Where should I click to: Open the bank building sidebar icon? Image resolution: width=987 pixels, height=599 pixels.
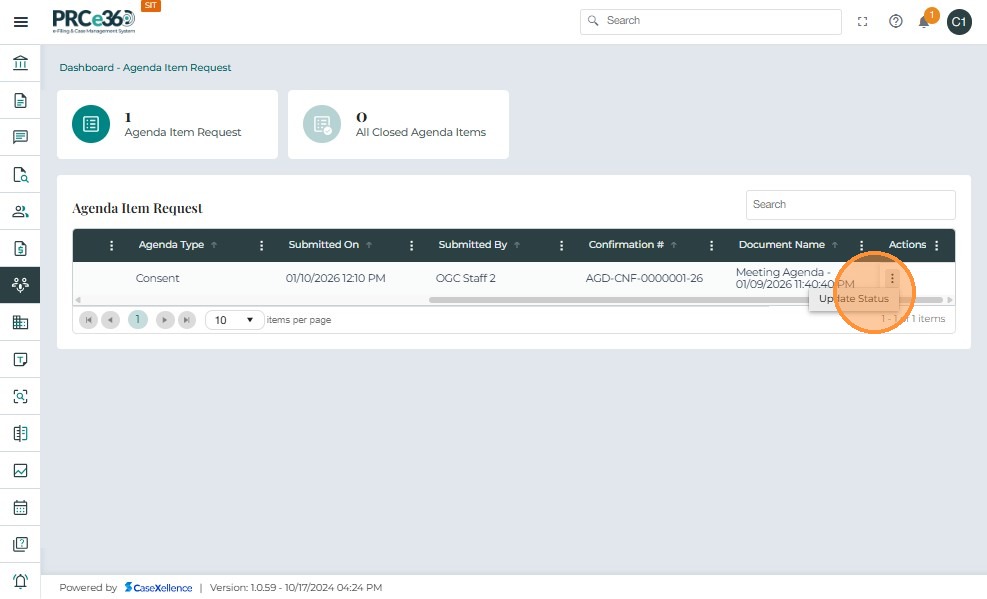20,63
